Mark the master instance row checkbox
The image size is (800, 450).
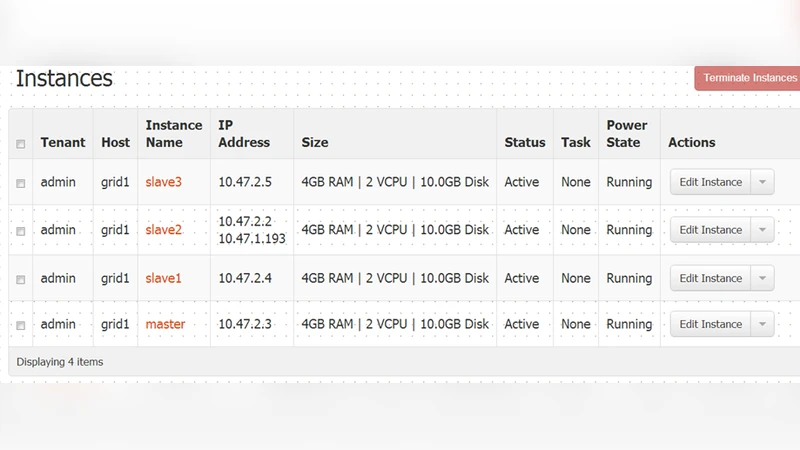21,325
